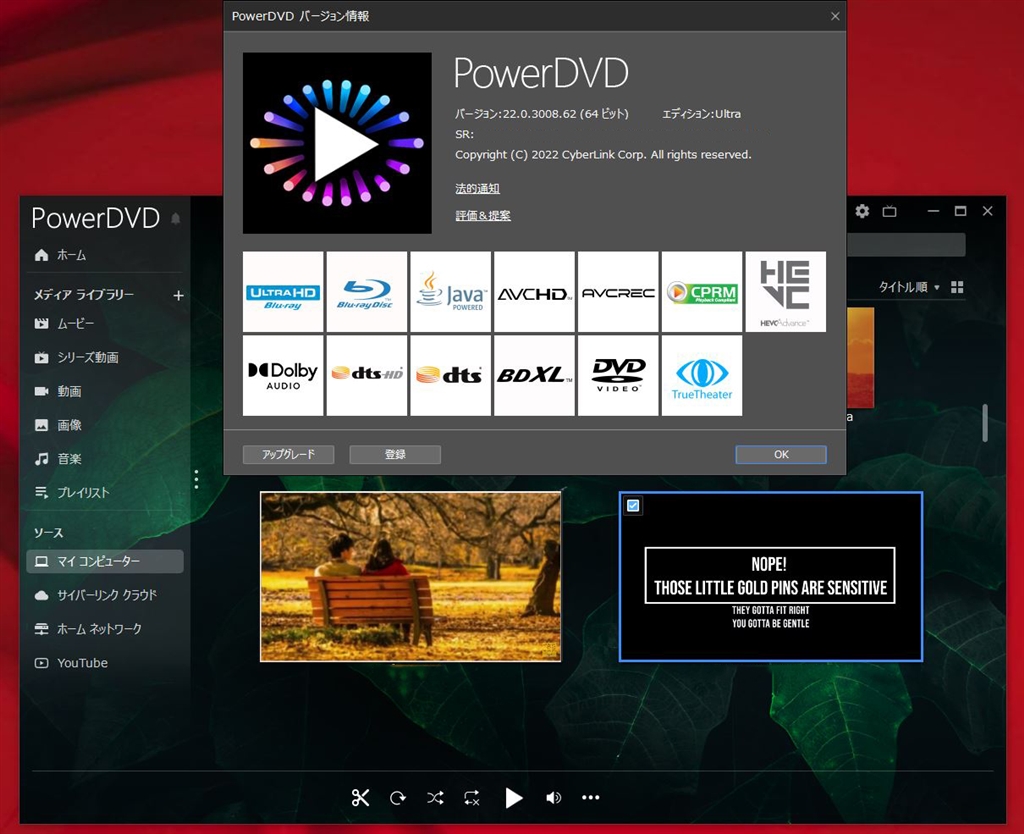Screen dimensions: 1024x834
Task: Uncheck the checkbox on the selected video thumbnail
Action: pos(631,506)
